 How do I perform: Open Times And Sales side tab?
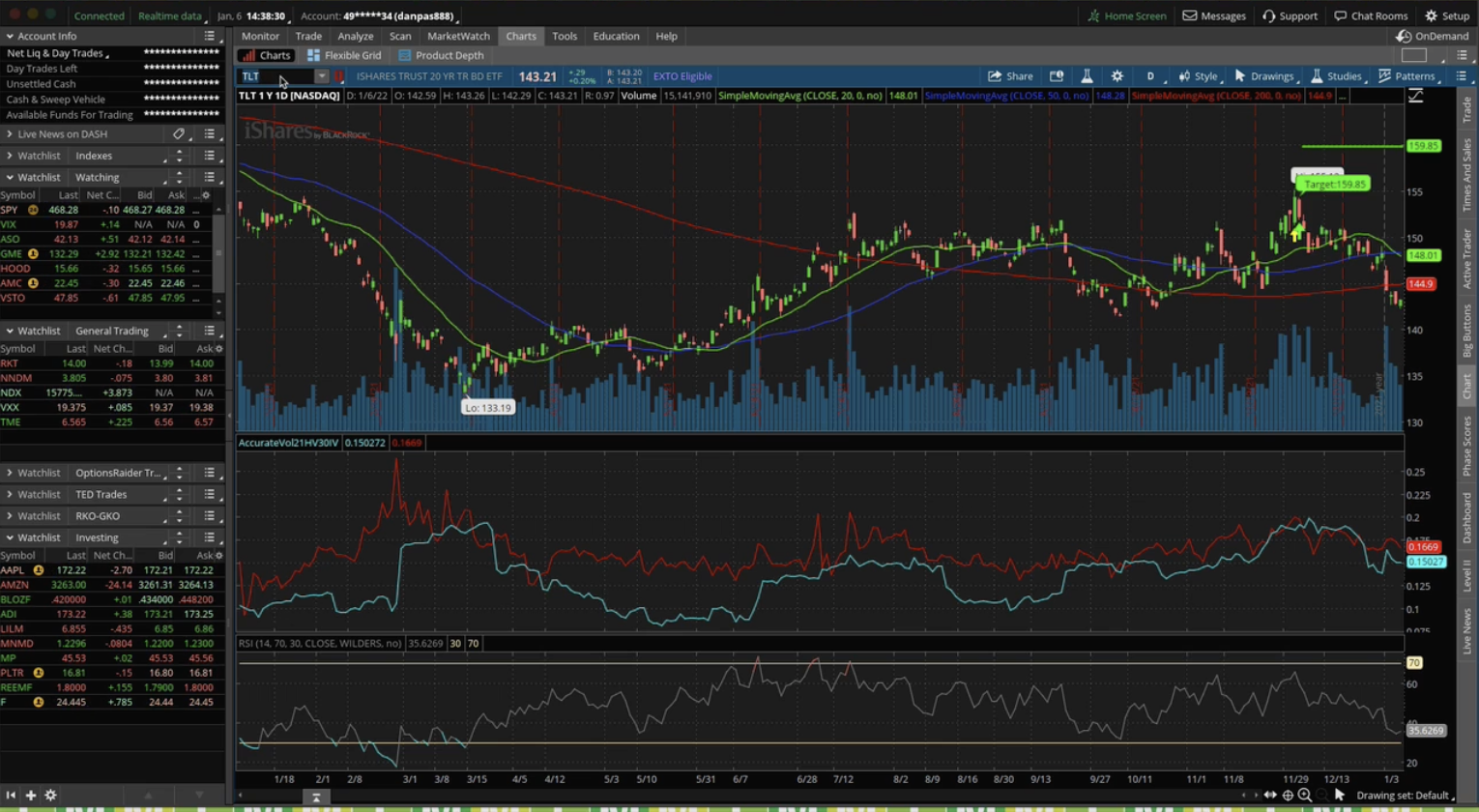click(1467, 174)
